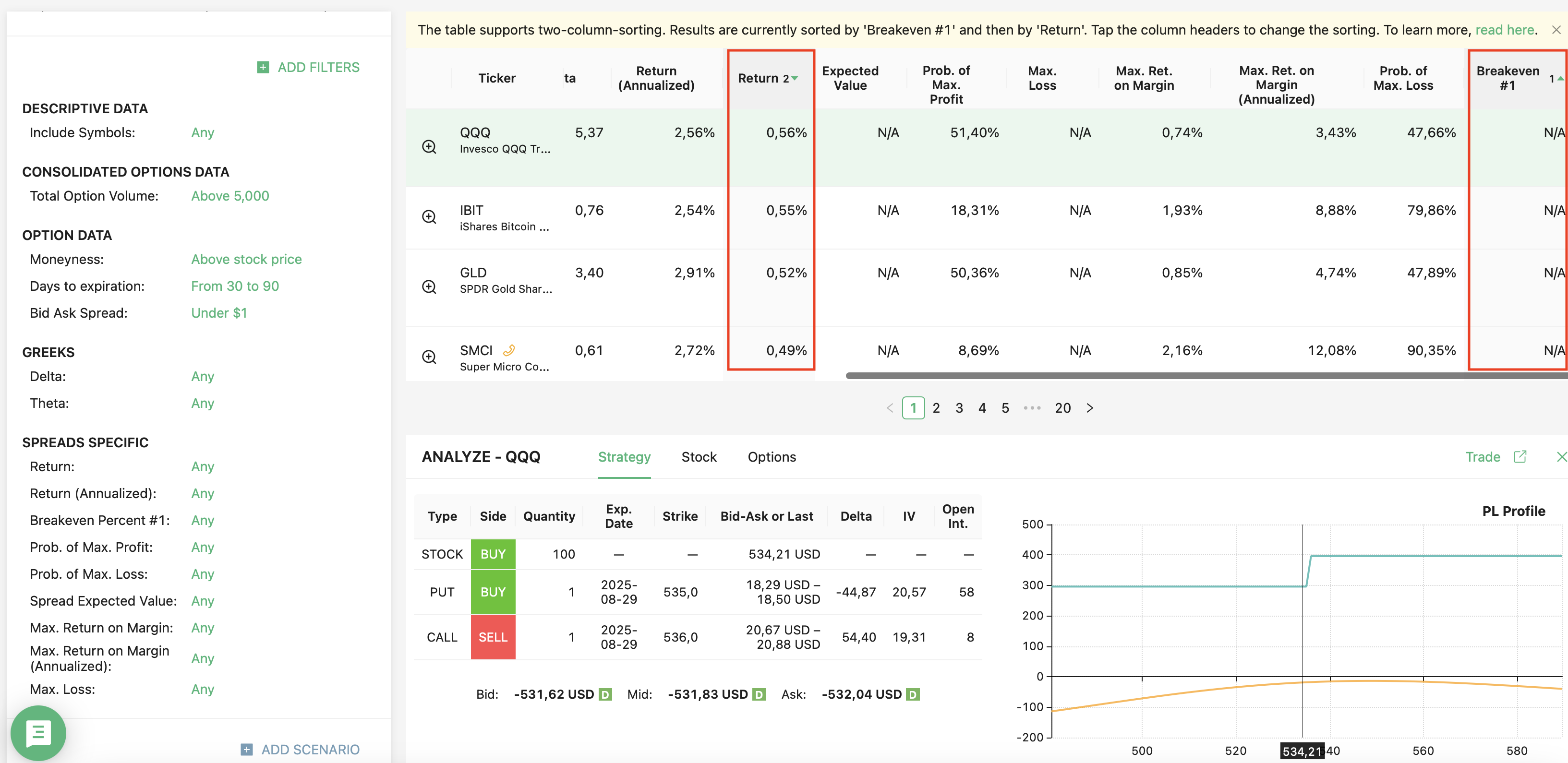1568x763 pixels.
Task: Sort by Max. Loss column header
Action: pos(1042,79)
